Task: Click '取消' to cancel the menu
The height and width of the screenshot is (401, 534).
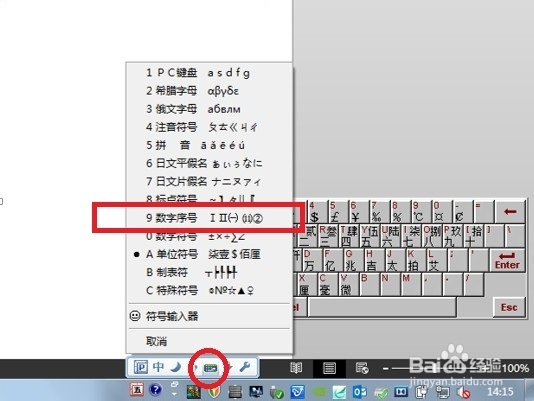Action: pos(209,341)
